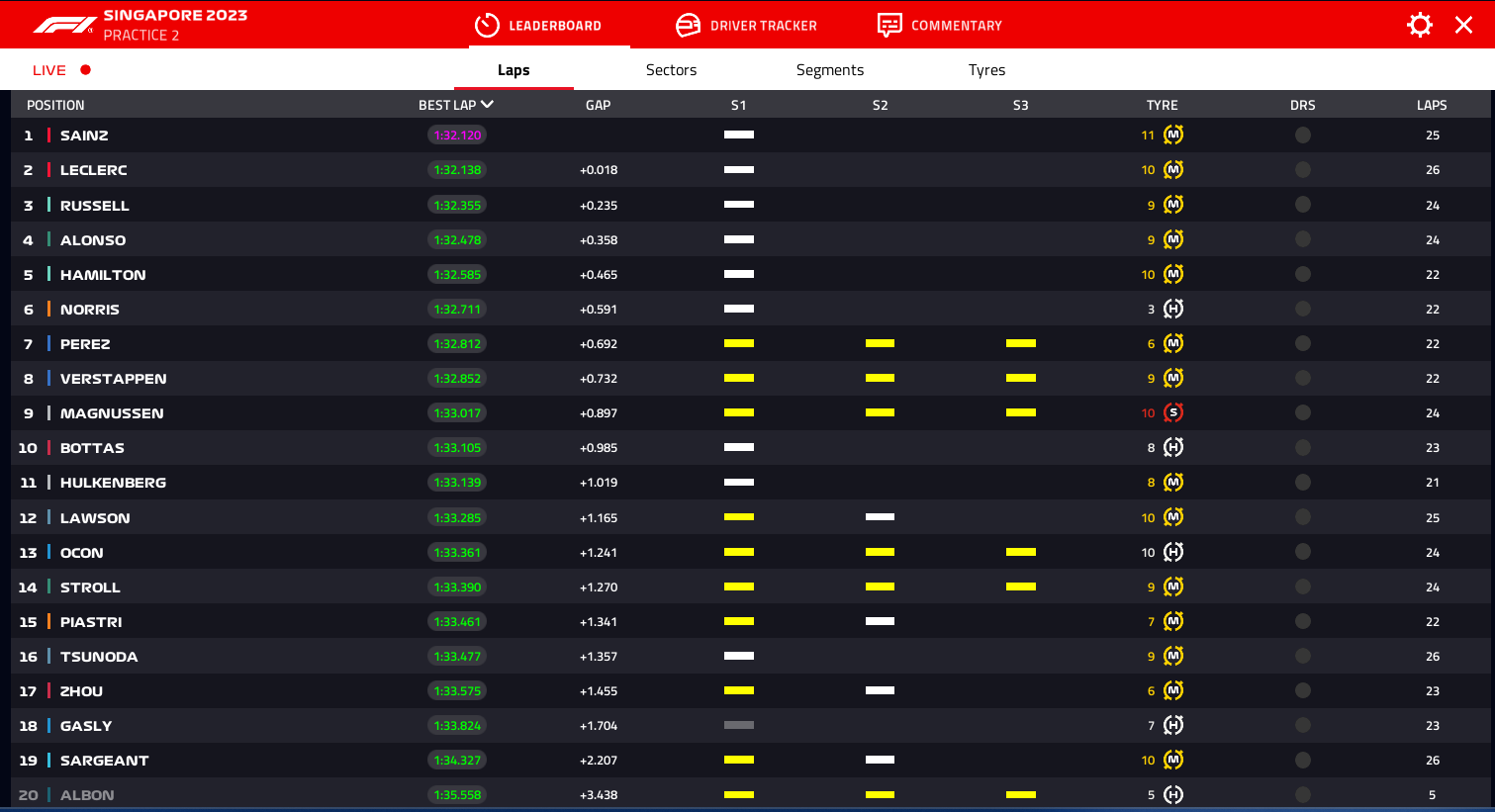Select the Tyres sub-tab
Image resolution: width=1495 pixels, height=812 pixels.
point(986,70)
